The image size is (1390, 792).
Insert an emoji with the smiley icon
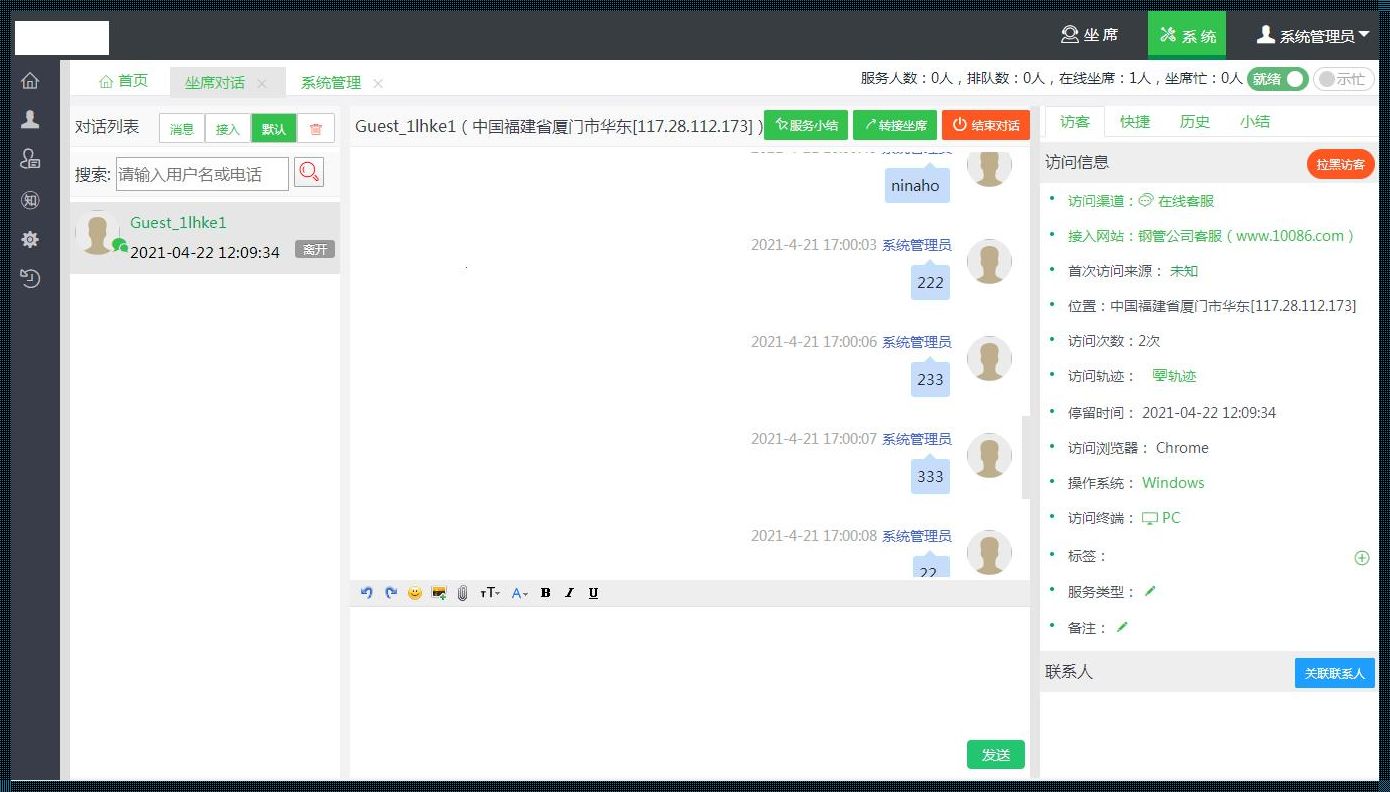[415, 593]
